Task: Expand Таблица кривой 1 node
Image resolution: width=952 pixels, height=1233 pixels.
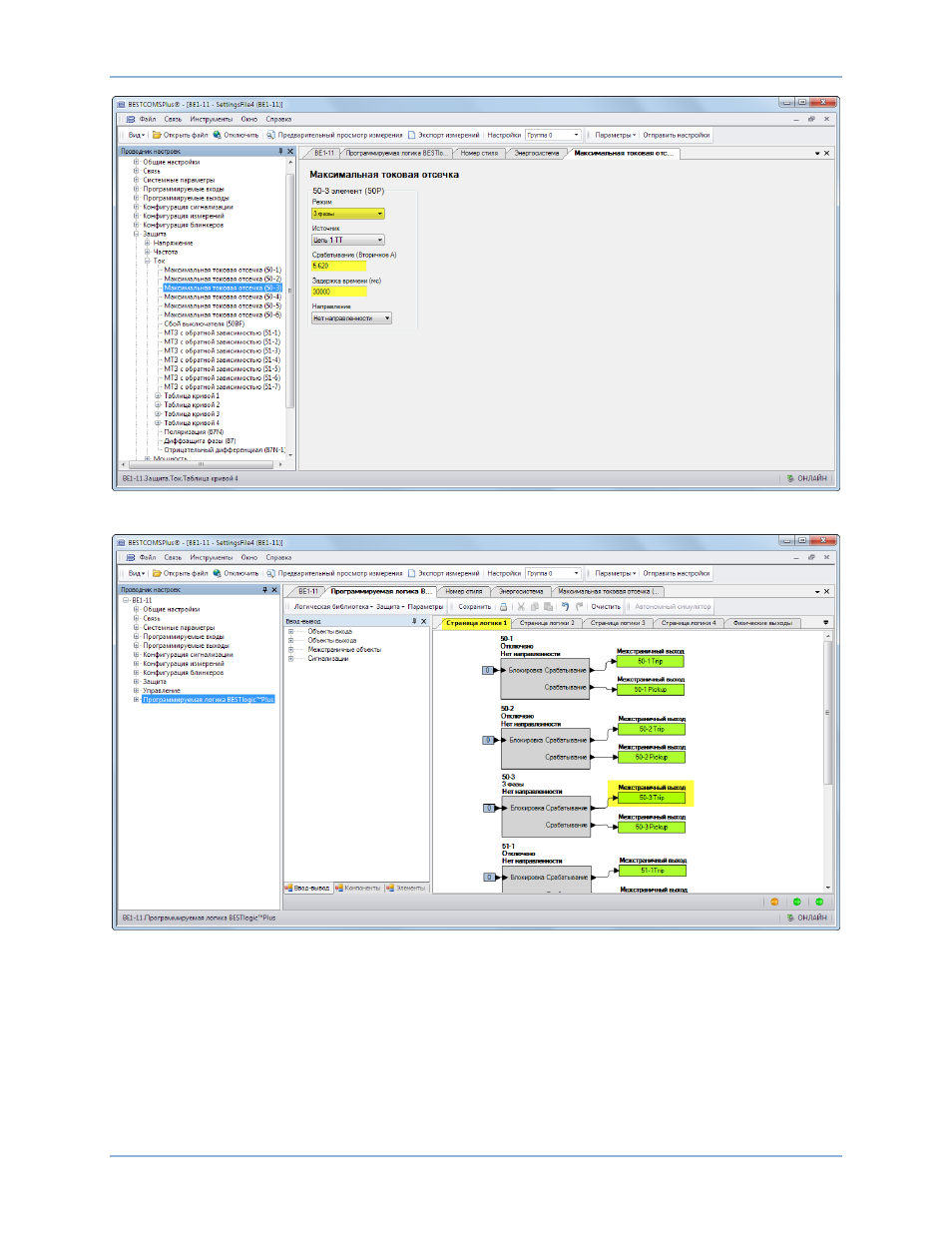Action: click(158, 396)
